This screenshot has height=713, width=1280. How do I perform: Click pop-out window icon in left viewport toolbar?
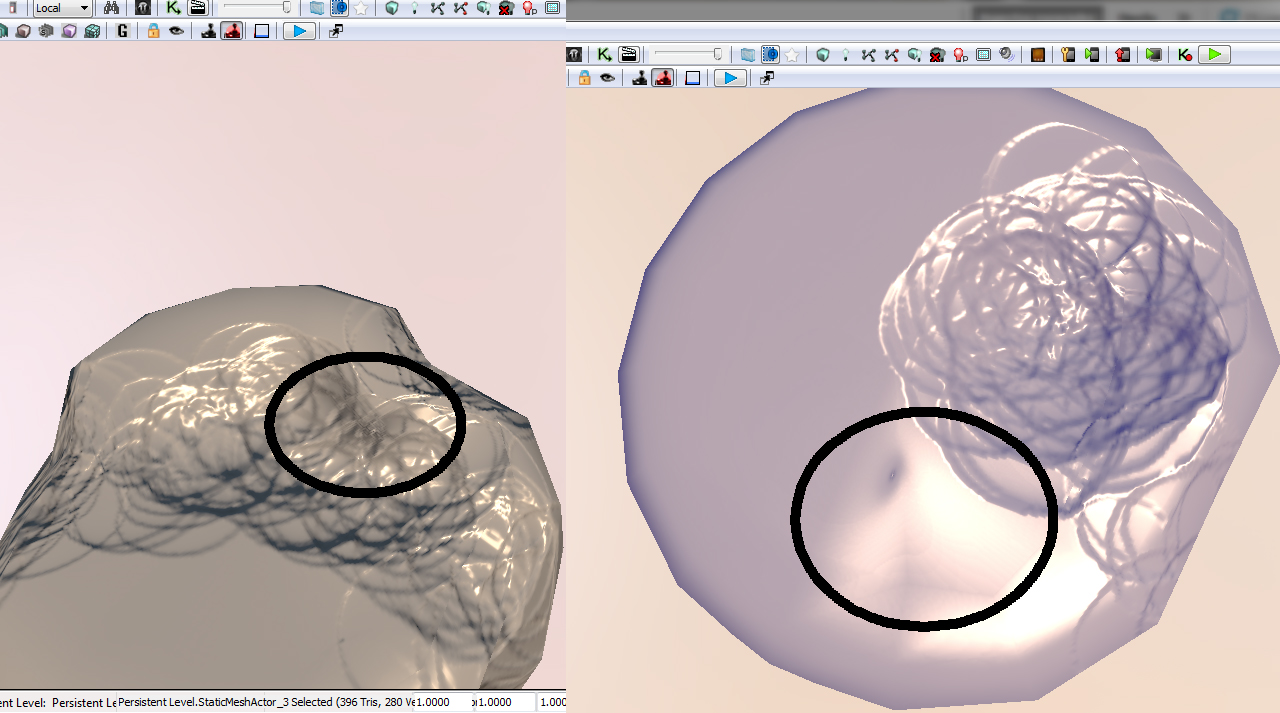[x=336, y=31]
